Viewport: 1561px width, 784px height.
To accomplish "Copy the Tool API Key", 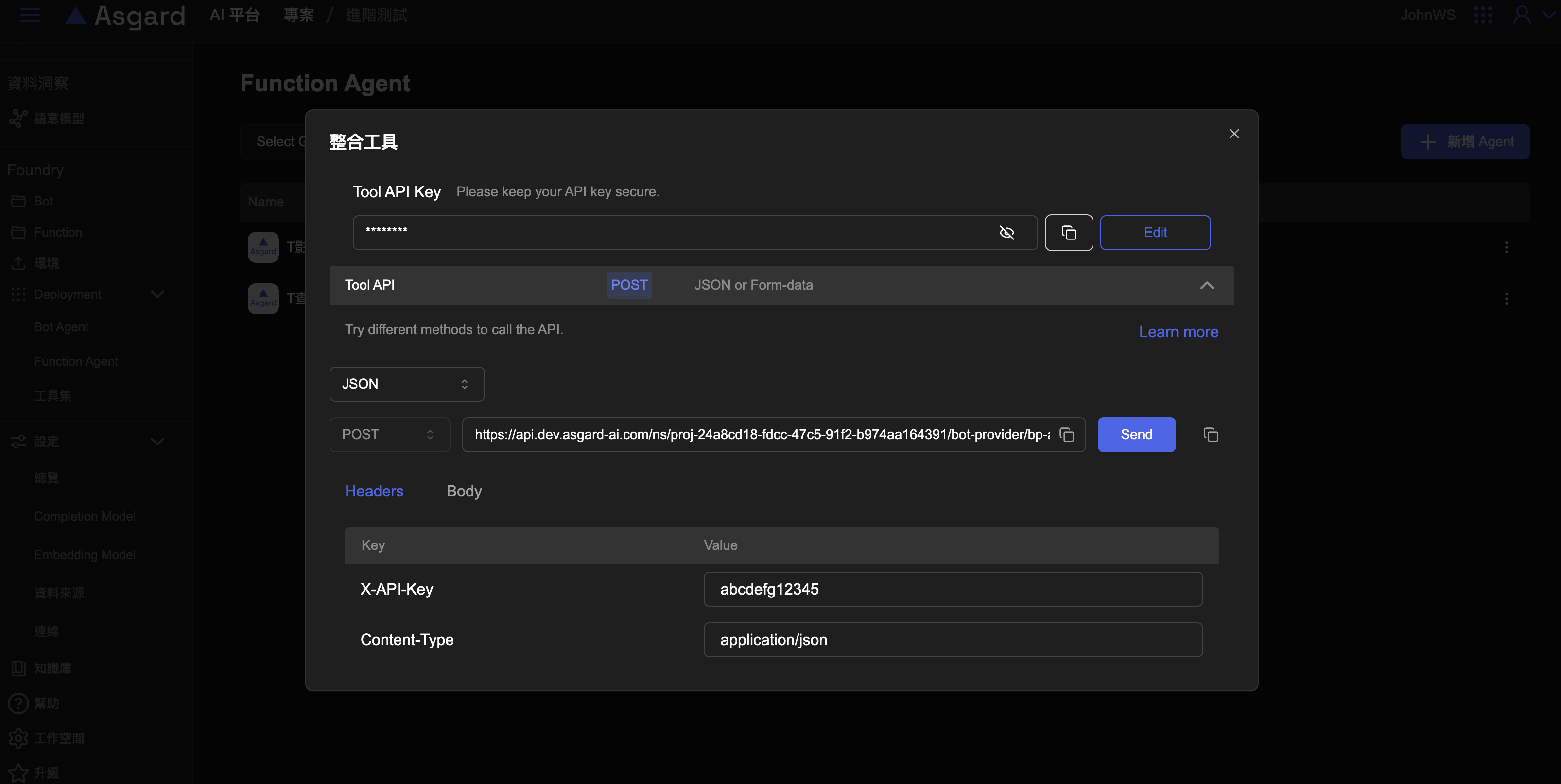I will click(x=1068, y=233).
